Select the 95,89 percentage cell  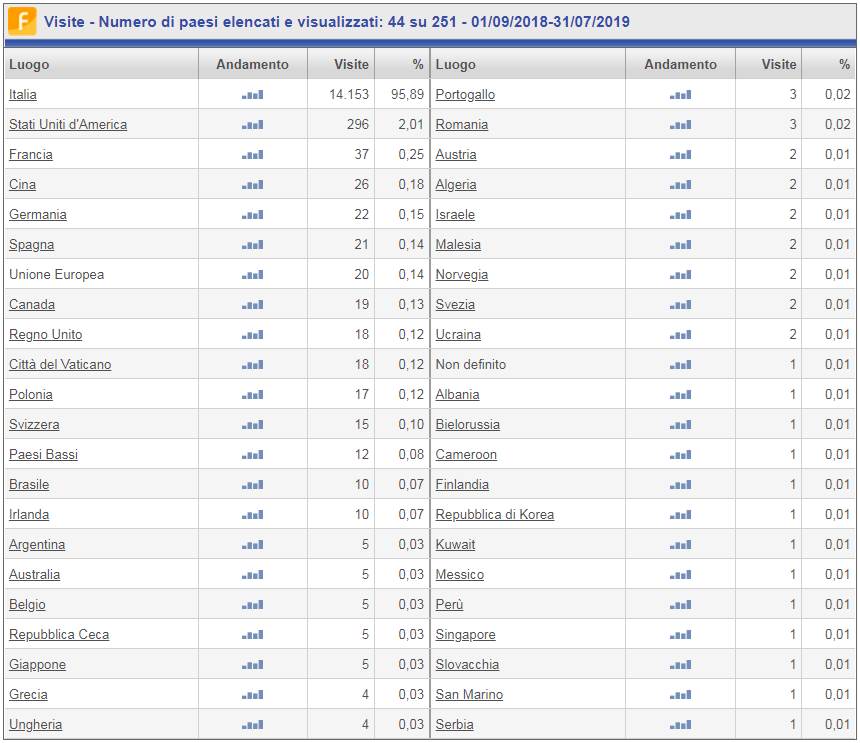click(x=408, y=94)
